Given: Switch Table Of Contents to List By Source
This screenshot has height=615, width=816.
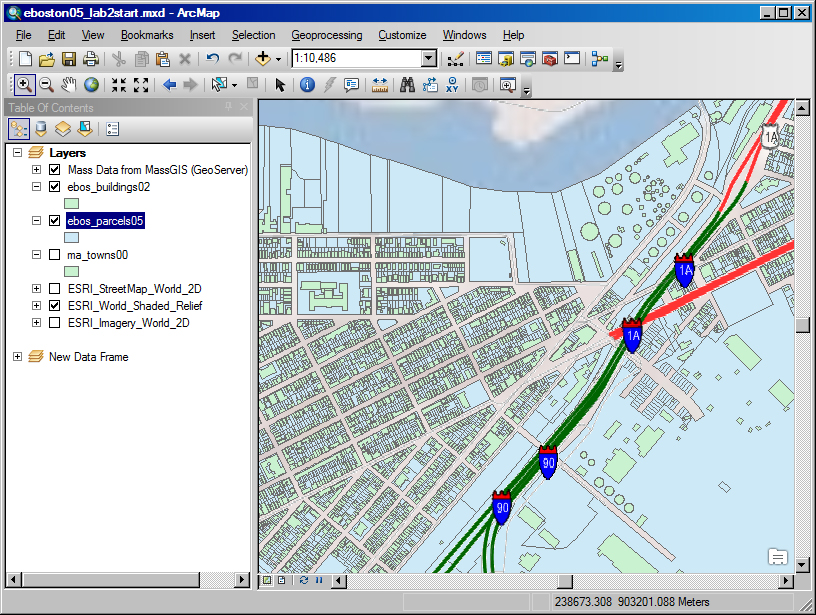Looking at the screenshot, I should (x=40, y=127).
